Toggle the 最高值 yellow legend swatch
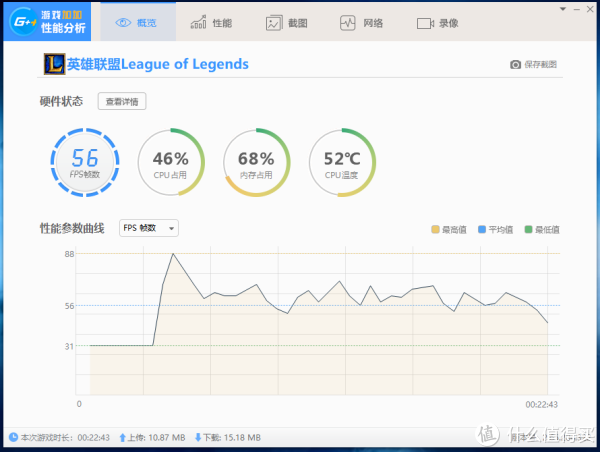 pos(435,229)
